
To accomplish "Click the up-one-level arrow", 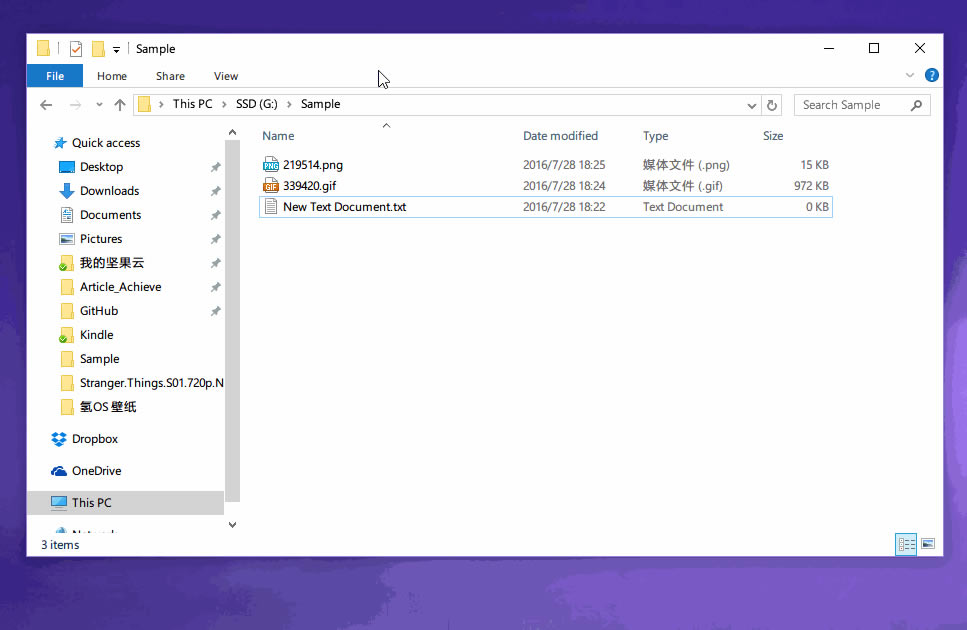I will (x=119, y=104).
